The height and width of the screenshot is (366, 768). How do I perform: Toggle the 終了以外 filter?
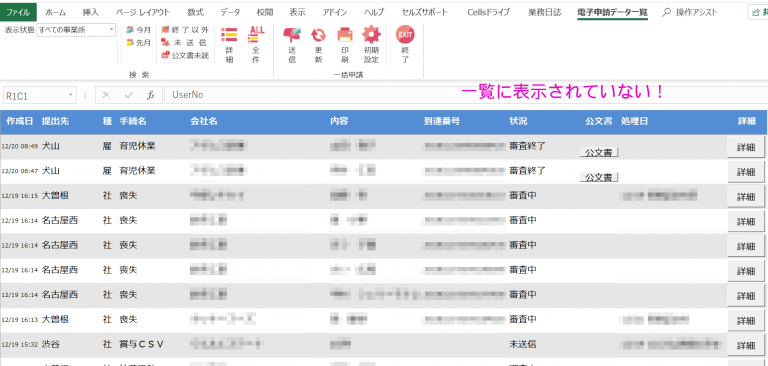(x=185, y=30)
